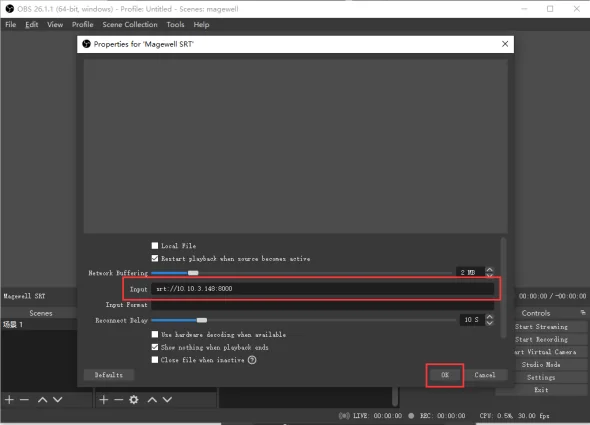
Task: Move source down with arrow icon
Action: tap(167, 399)
